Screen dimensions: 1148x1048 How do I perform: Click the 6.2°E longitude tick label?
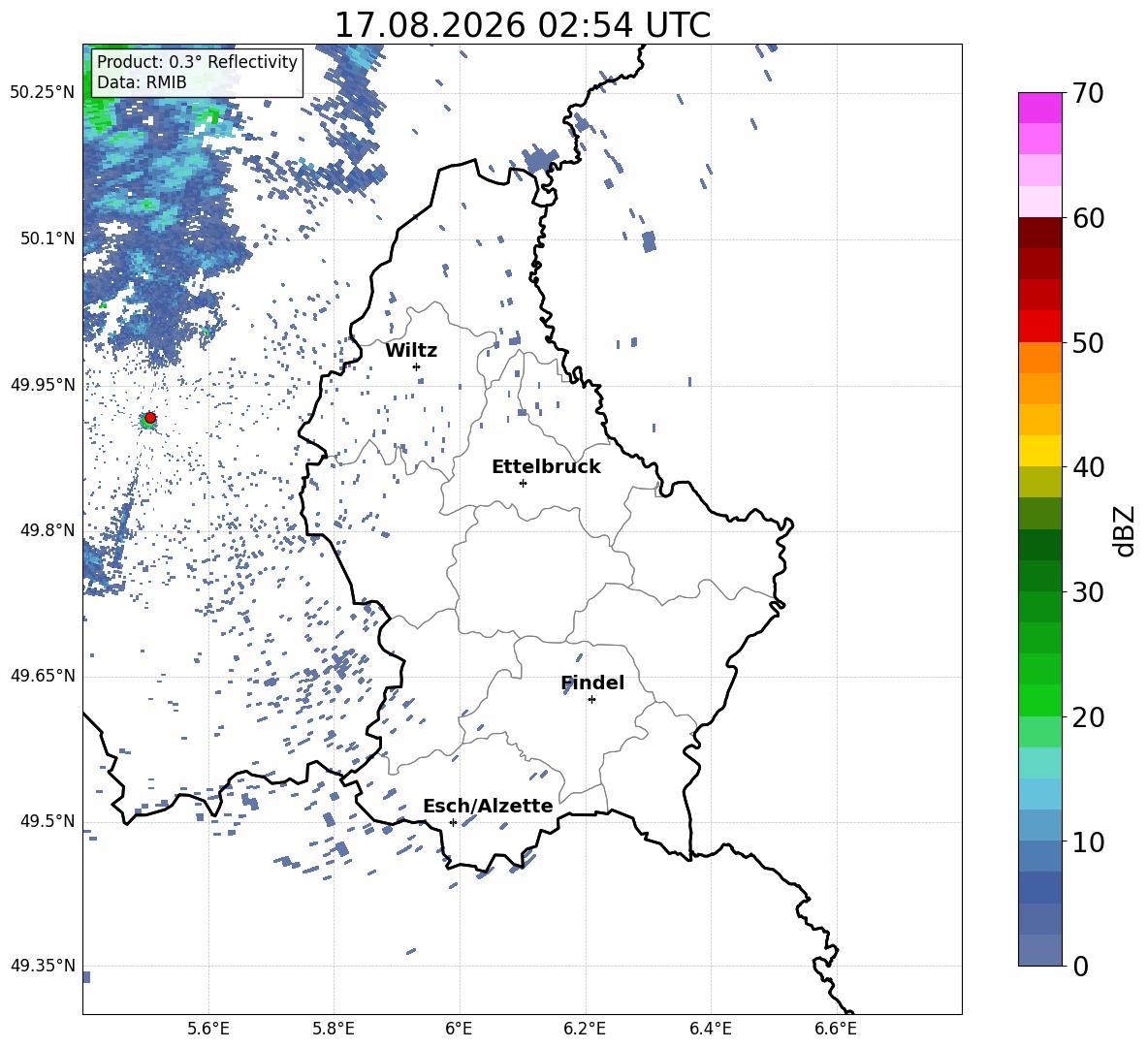click(585, 1029)
